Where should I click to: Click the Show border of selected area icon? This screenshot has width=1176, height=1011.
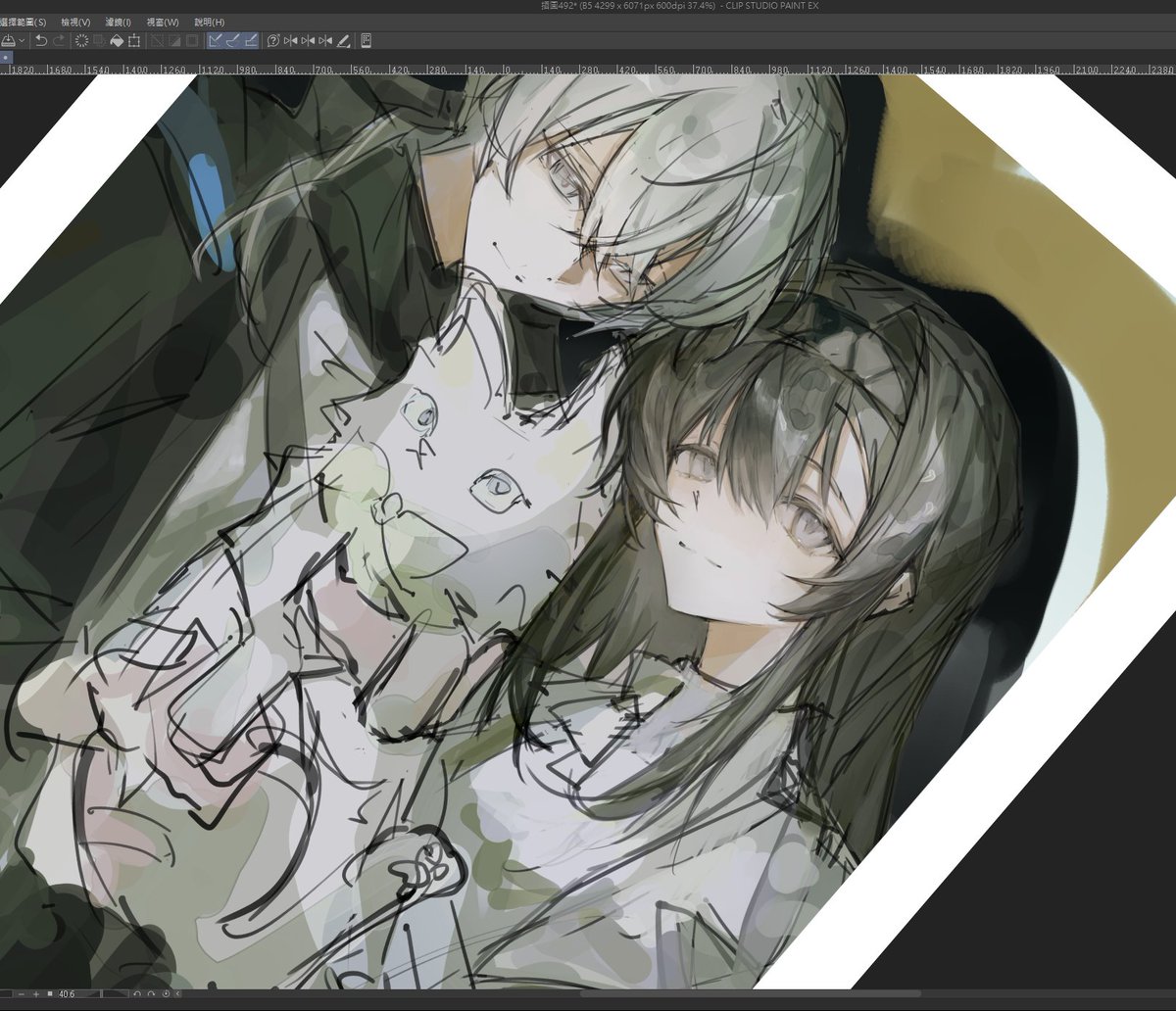click(192, 40)
